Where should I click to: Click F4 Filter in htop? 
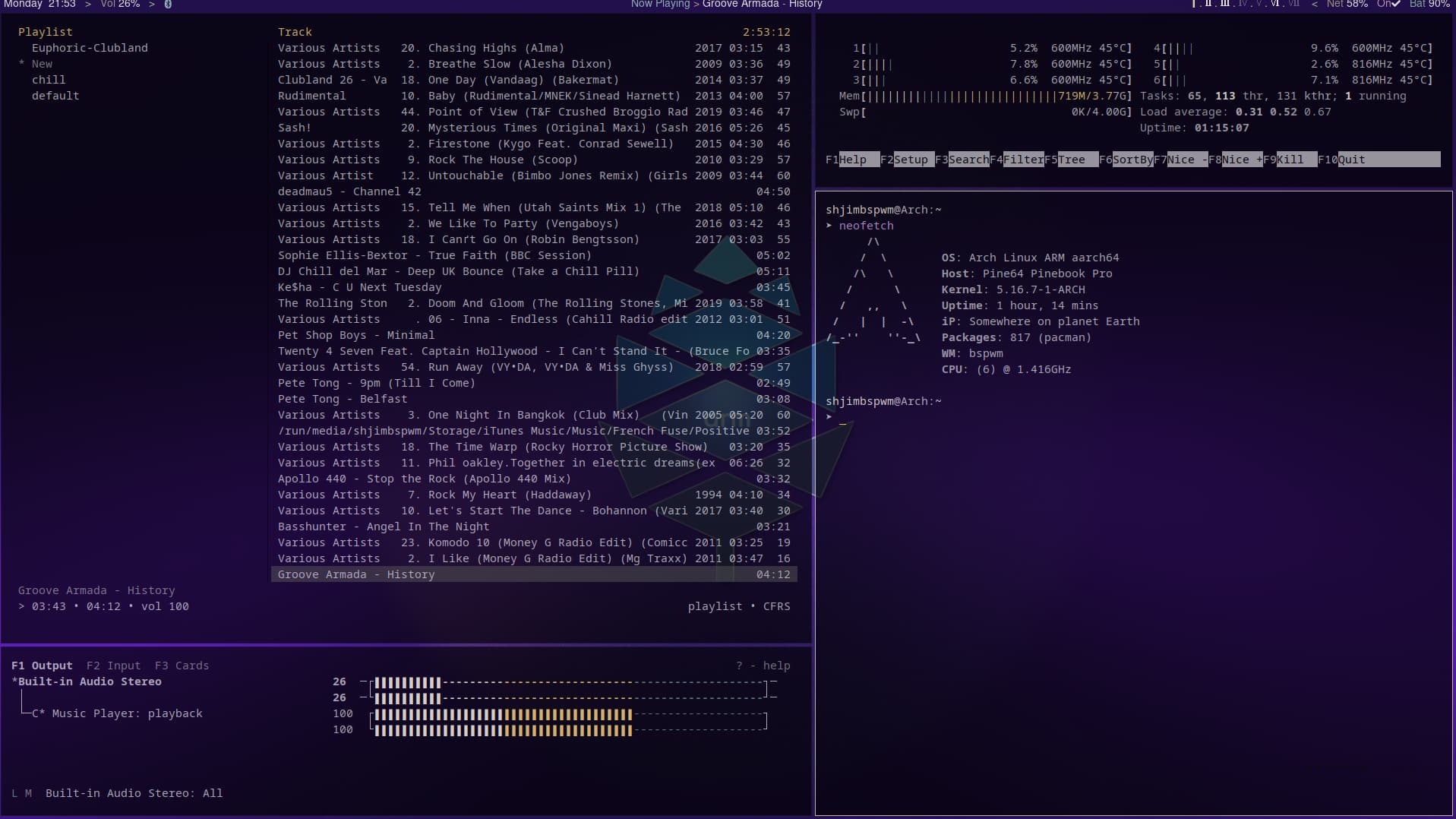pos(1016,160)
